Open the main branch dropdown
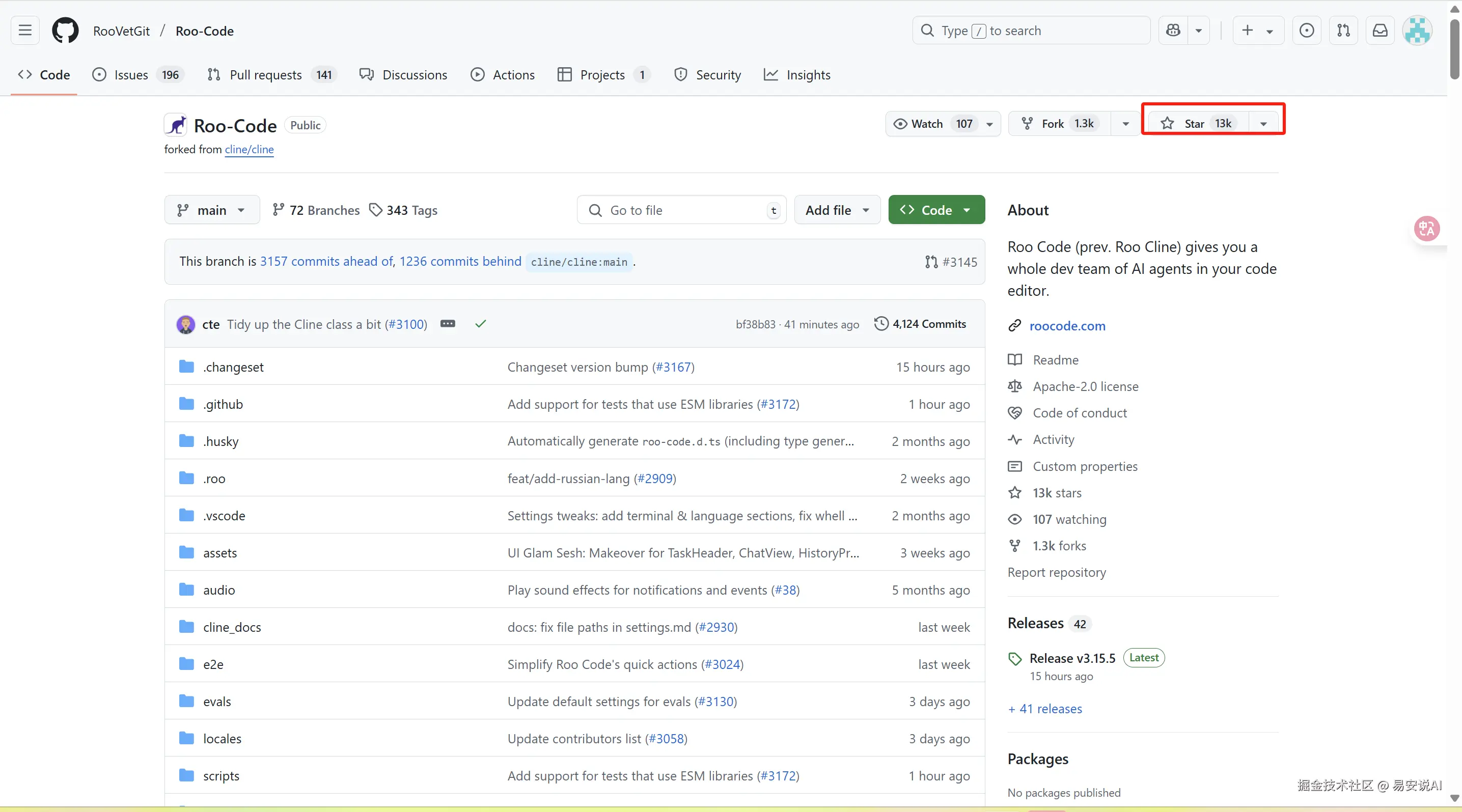The height and width of the screenshot is (812, 1462). click(x=212, y=210)
